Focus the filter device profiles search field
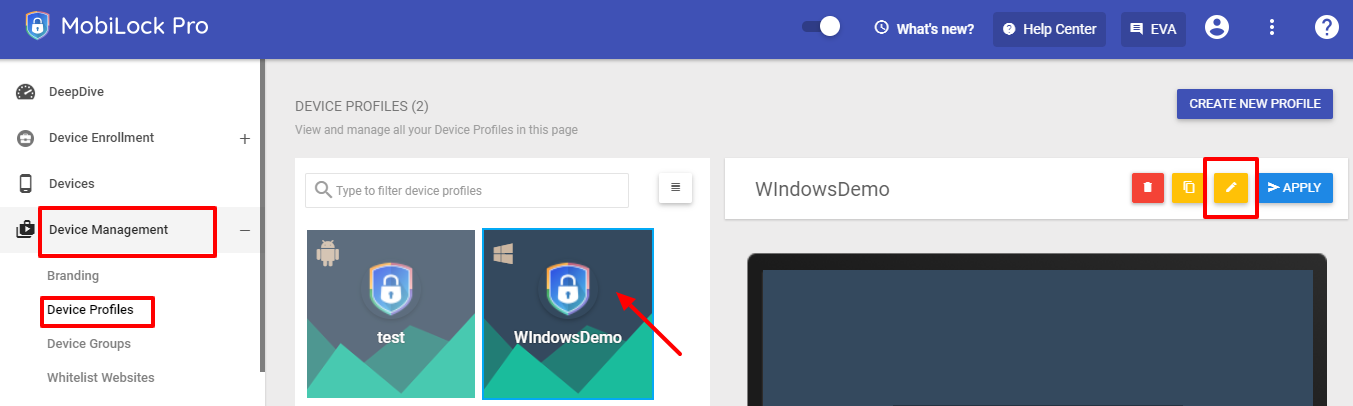 click(x=467, y=190)
